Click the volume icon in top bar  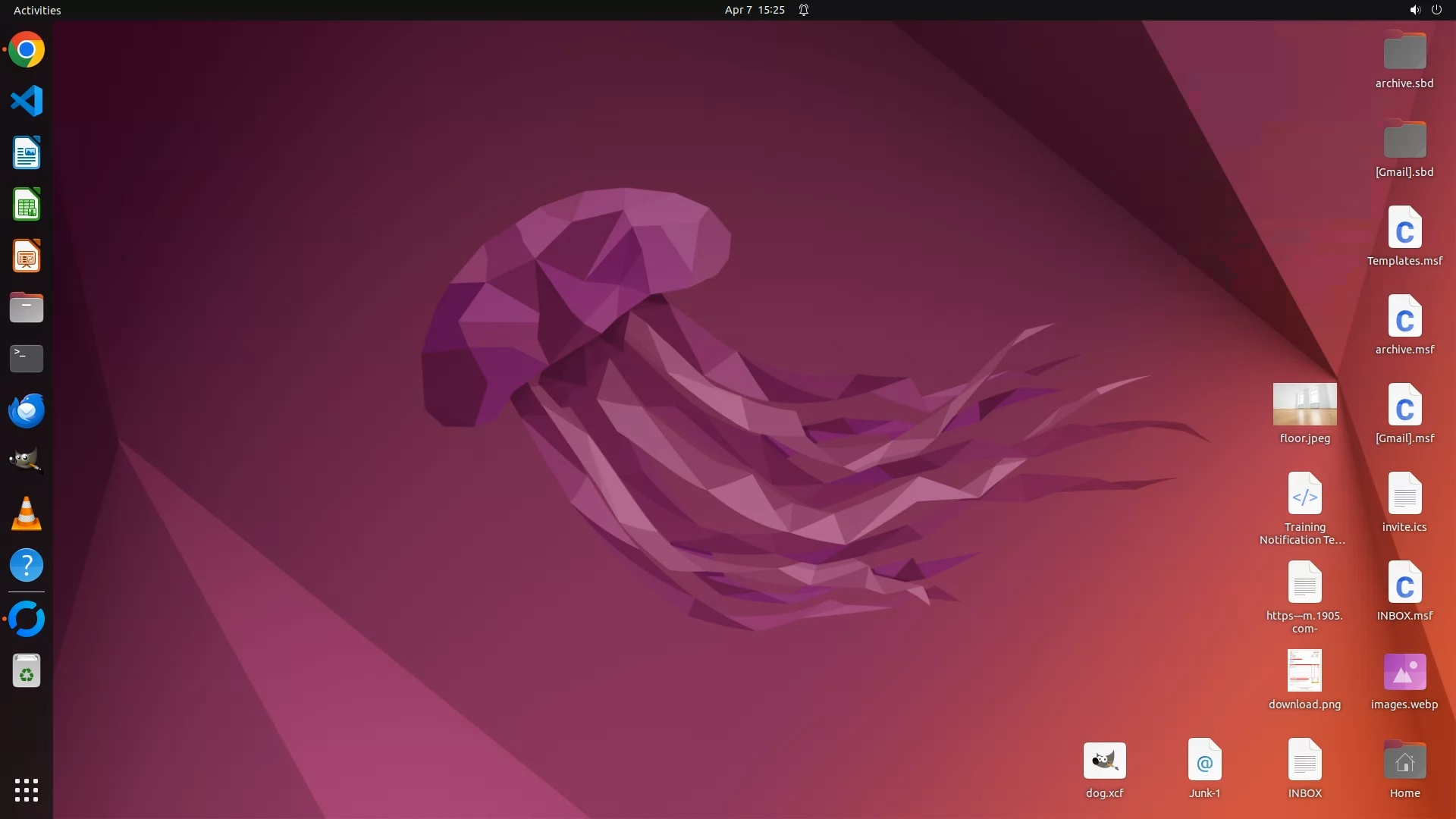[x=1414, y=10]
